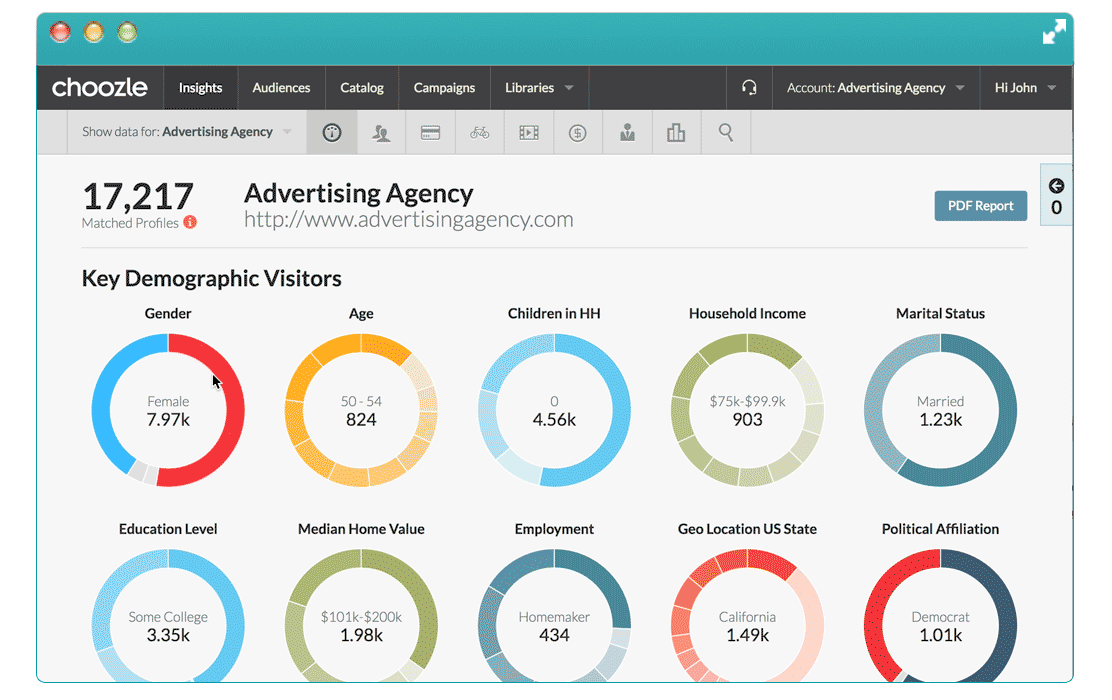Click the yellow window minimize button

tap(94, 32)
